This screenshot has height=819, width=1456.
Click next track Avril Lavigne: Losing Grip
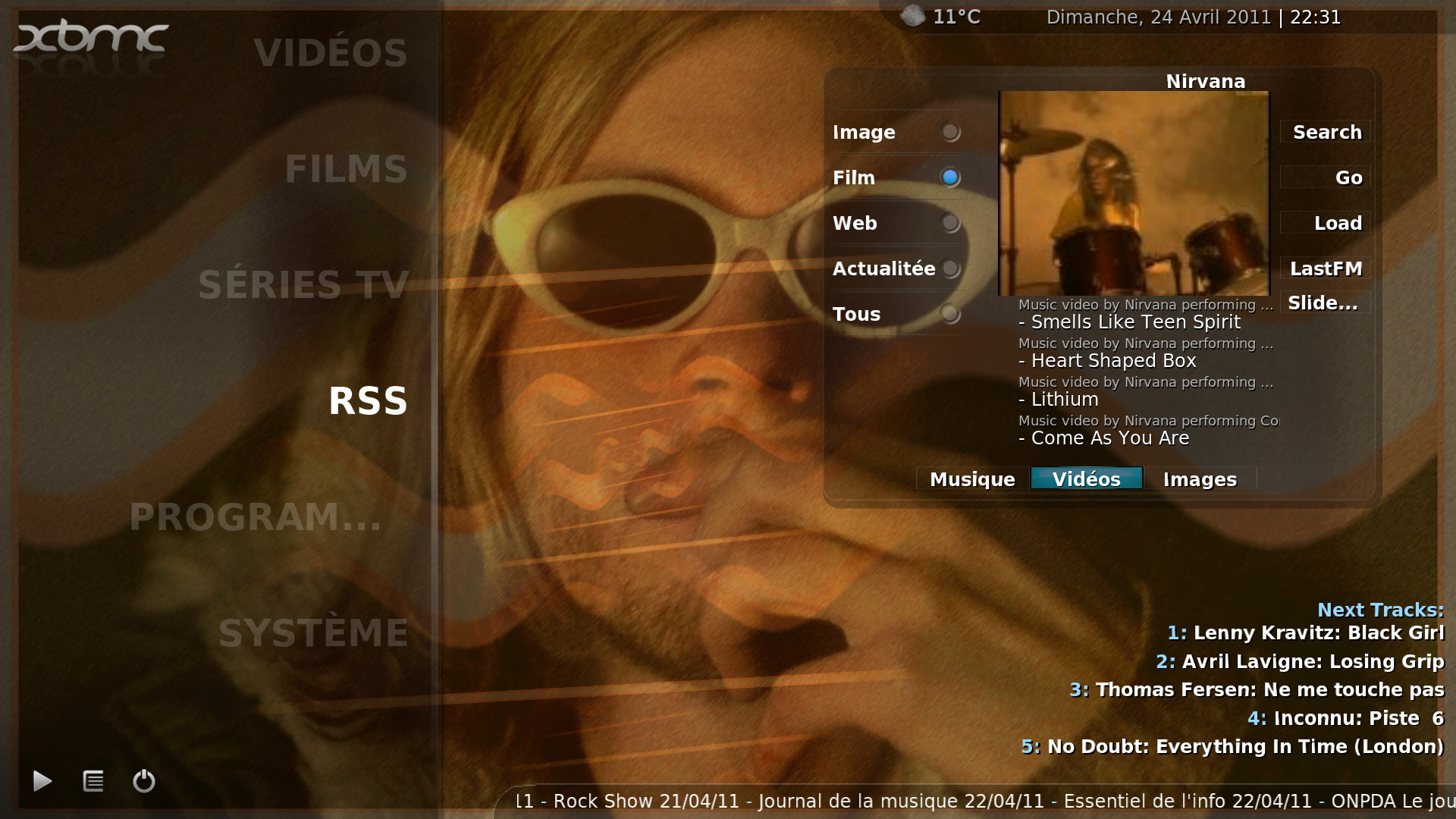click(x=1301, y=661)
